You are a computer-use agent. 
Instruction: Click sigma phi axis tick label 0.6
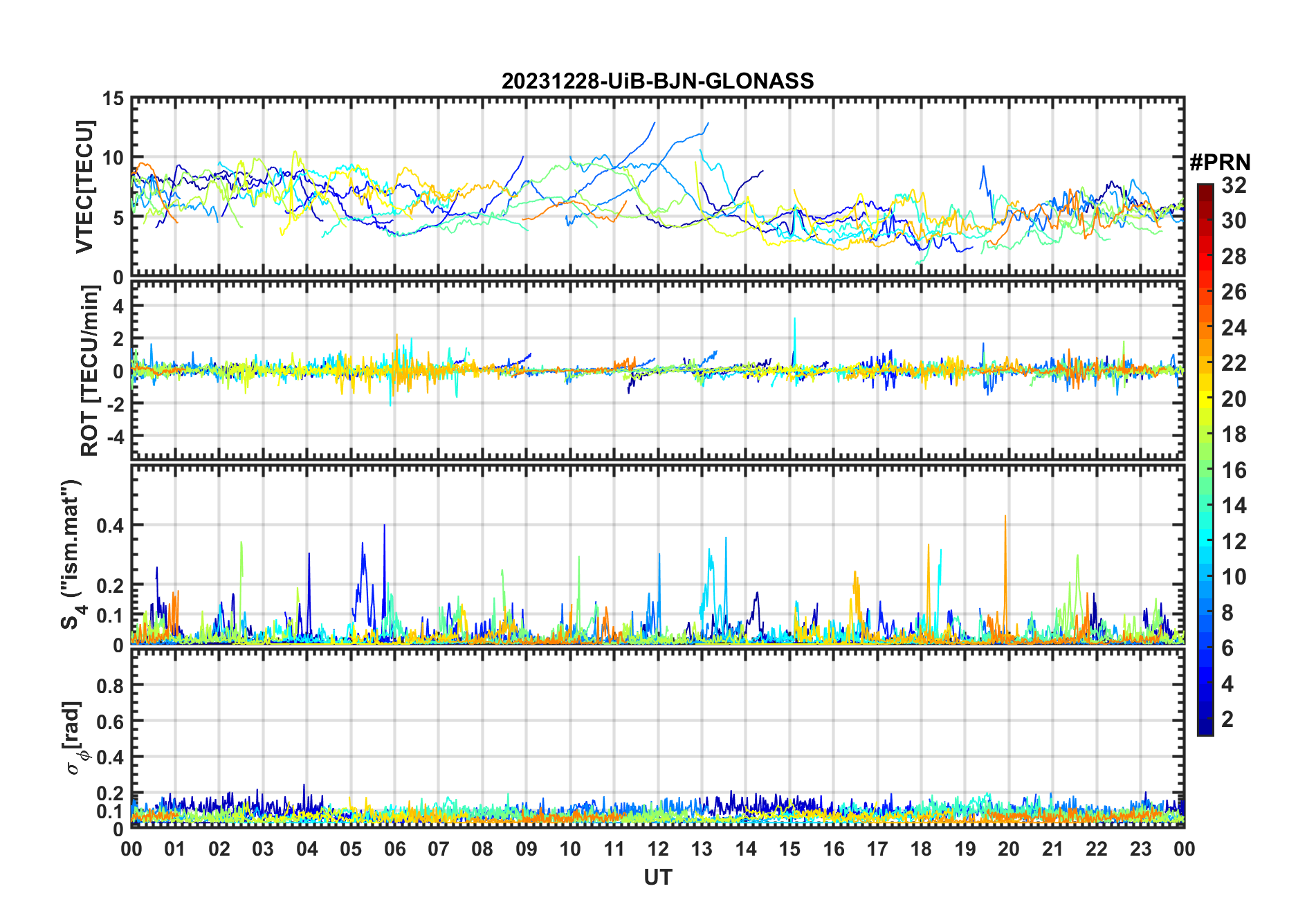[x=110, y=721]
